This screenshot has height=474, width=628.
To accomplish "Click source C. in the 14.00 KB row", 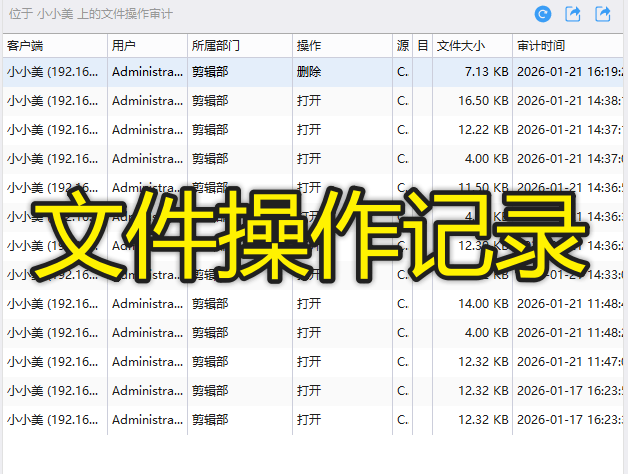I will 403,304.
